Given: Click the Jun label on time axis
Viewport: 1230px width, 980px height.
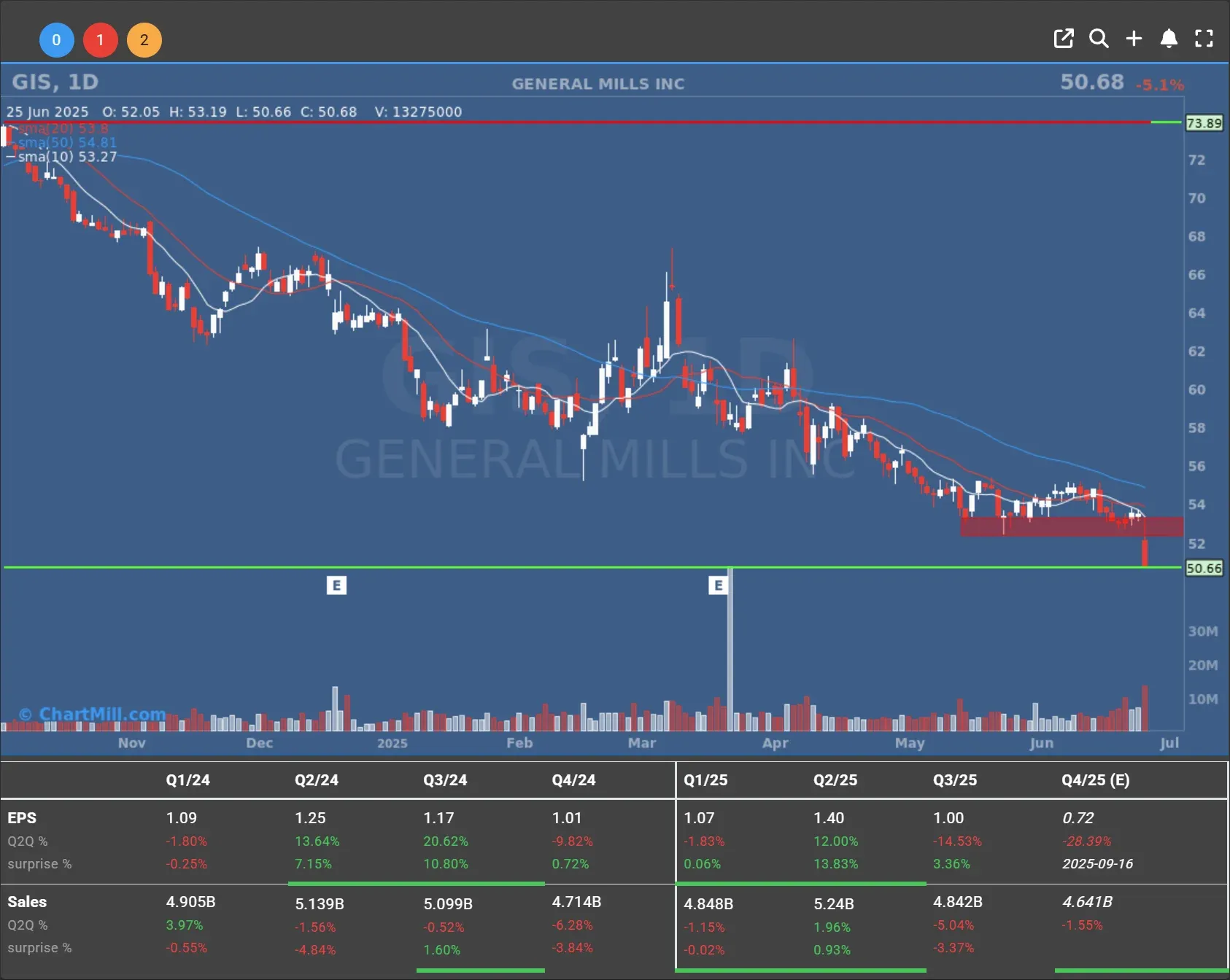Looking at the screenshot, I should pos(1041,743).
